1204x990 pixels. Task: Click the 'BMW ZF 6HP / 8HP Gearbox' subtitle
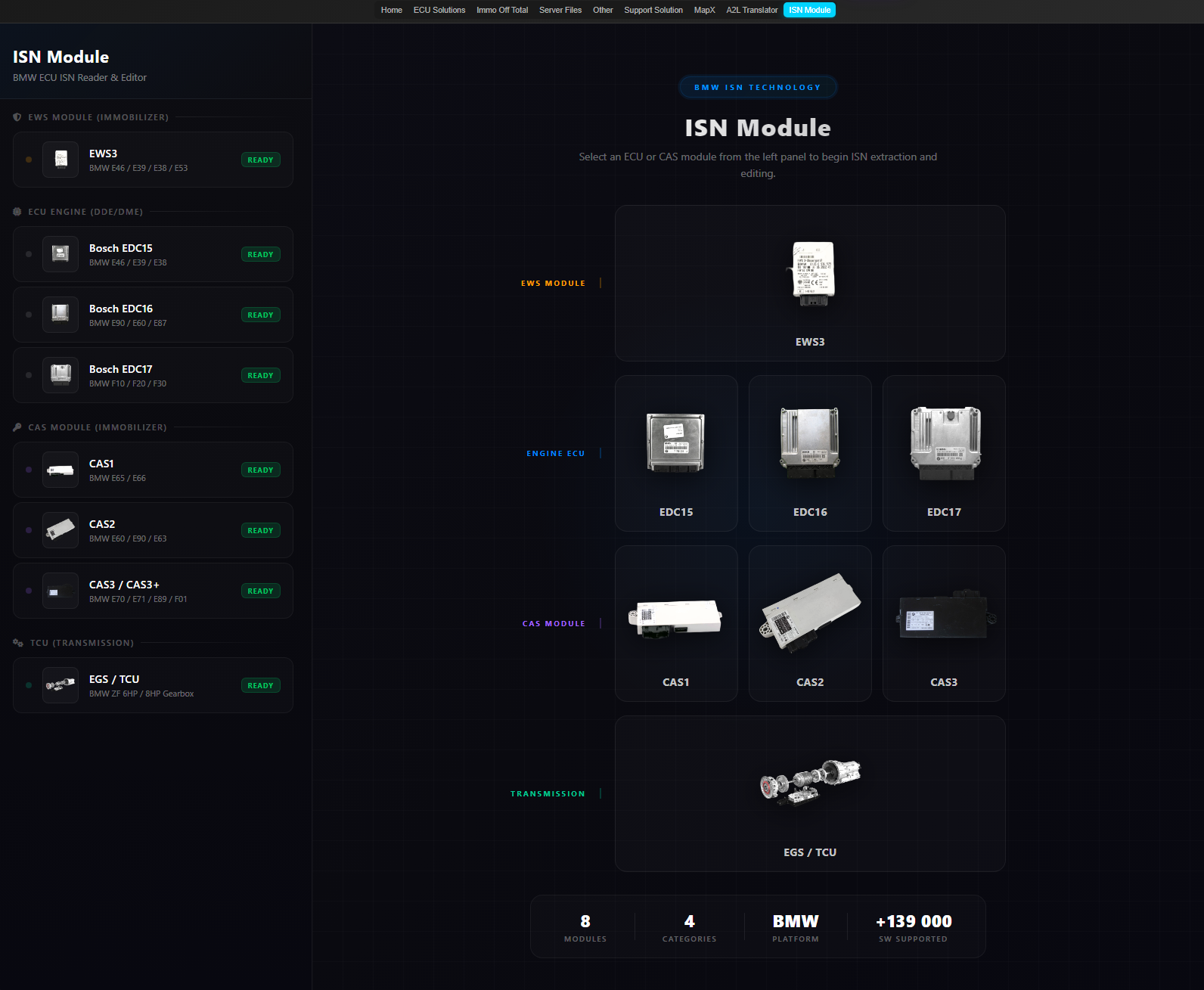point(141,694)
